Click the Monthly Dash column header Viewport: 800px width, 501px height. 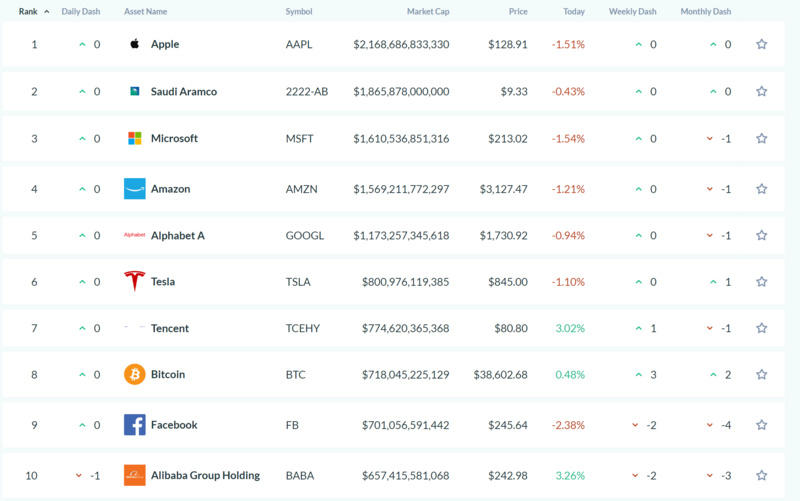(705, 12)
